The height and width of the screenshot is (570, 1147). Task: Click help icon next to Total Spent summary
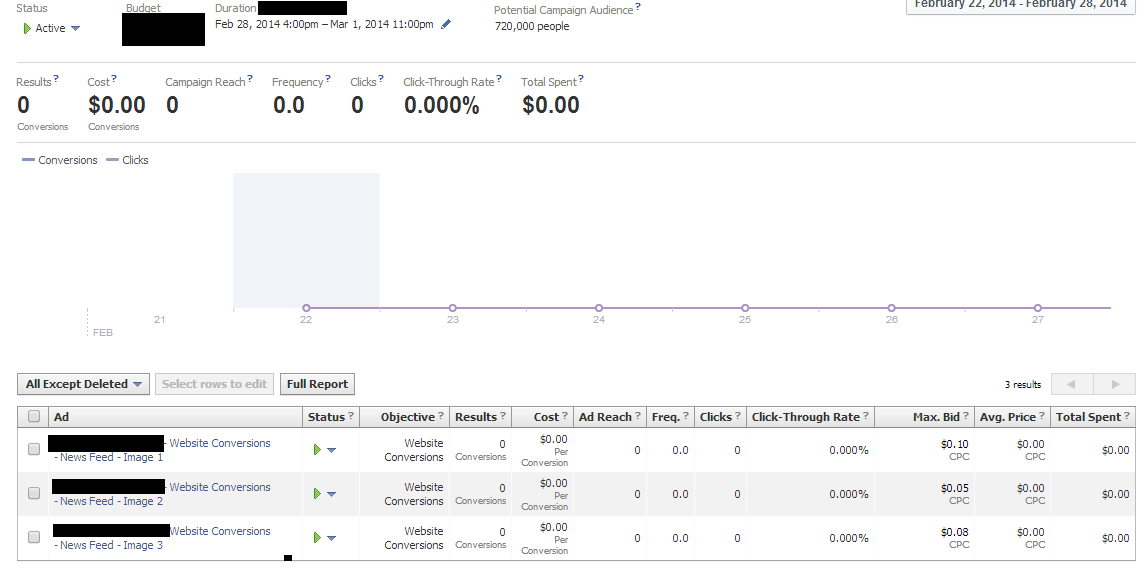tap(581, 78)
